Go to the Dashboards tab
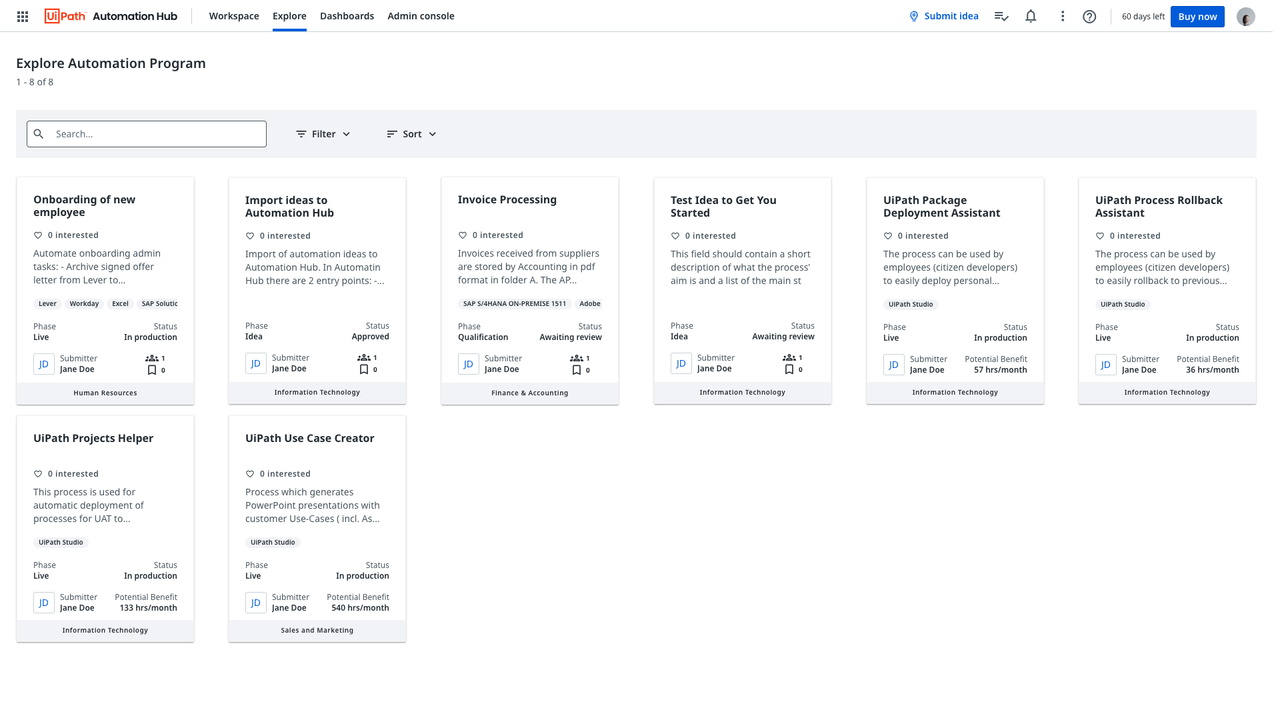 pyautogui.click(x=347, y=16)
